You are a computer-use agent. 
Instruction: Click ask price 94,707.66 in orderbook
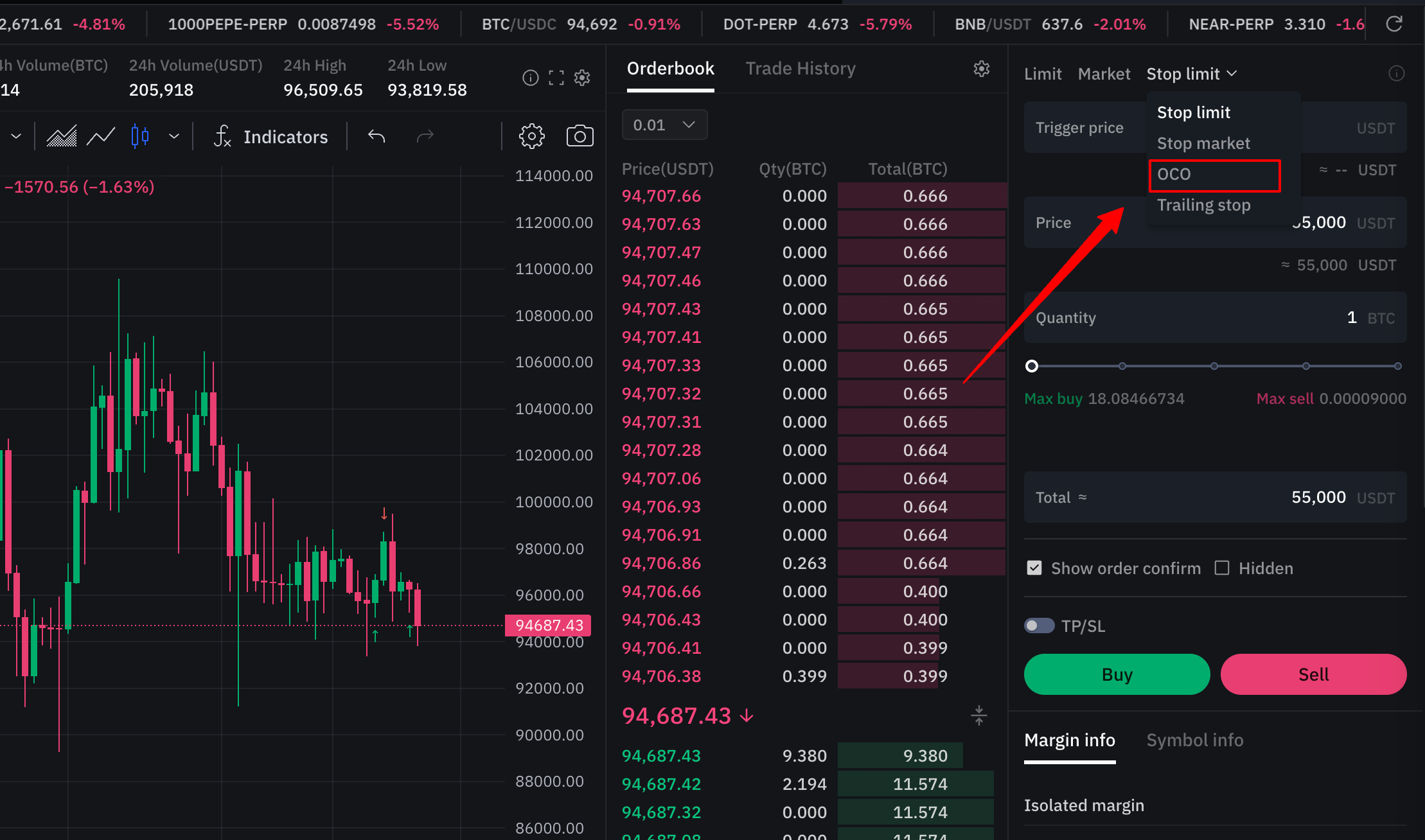(661, 196)
